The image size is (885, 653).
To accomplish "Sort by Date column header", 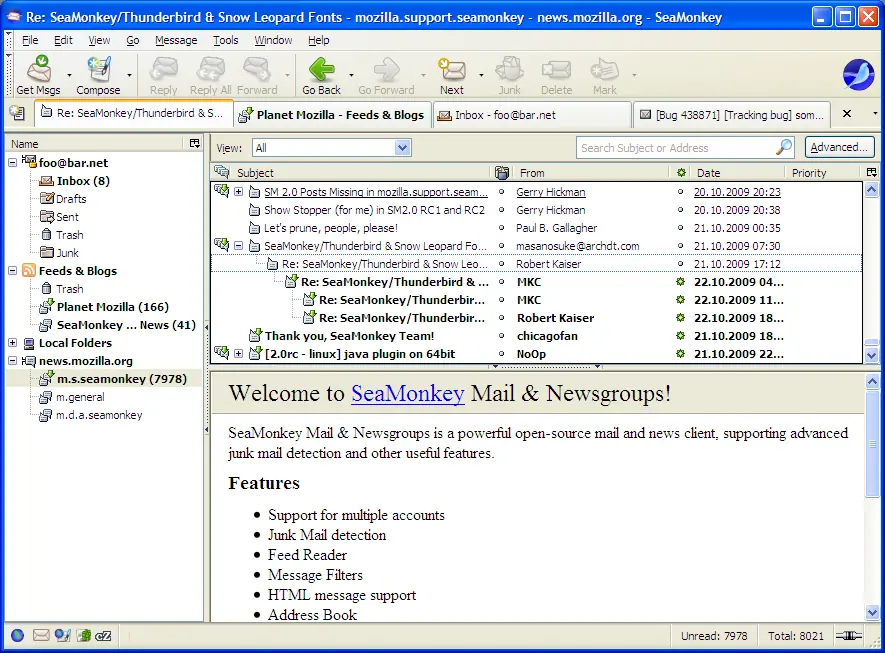I will pyautogui.click(x=736, y=172).
